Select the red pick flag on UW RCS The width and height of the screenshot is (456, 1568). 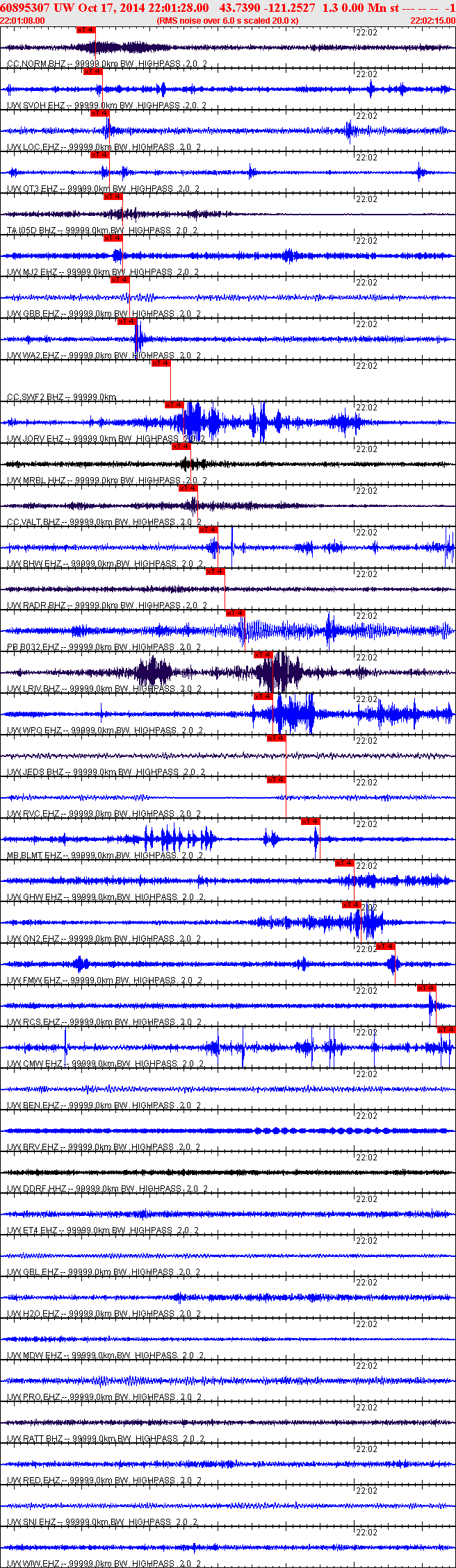pyautogui.click(x=427, y=988)
